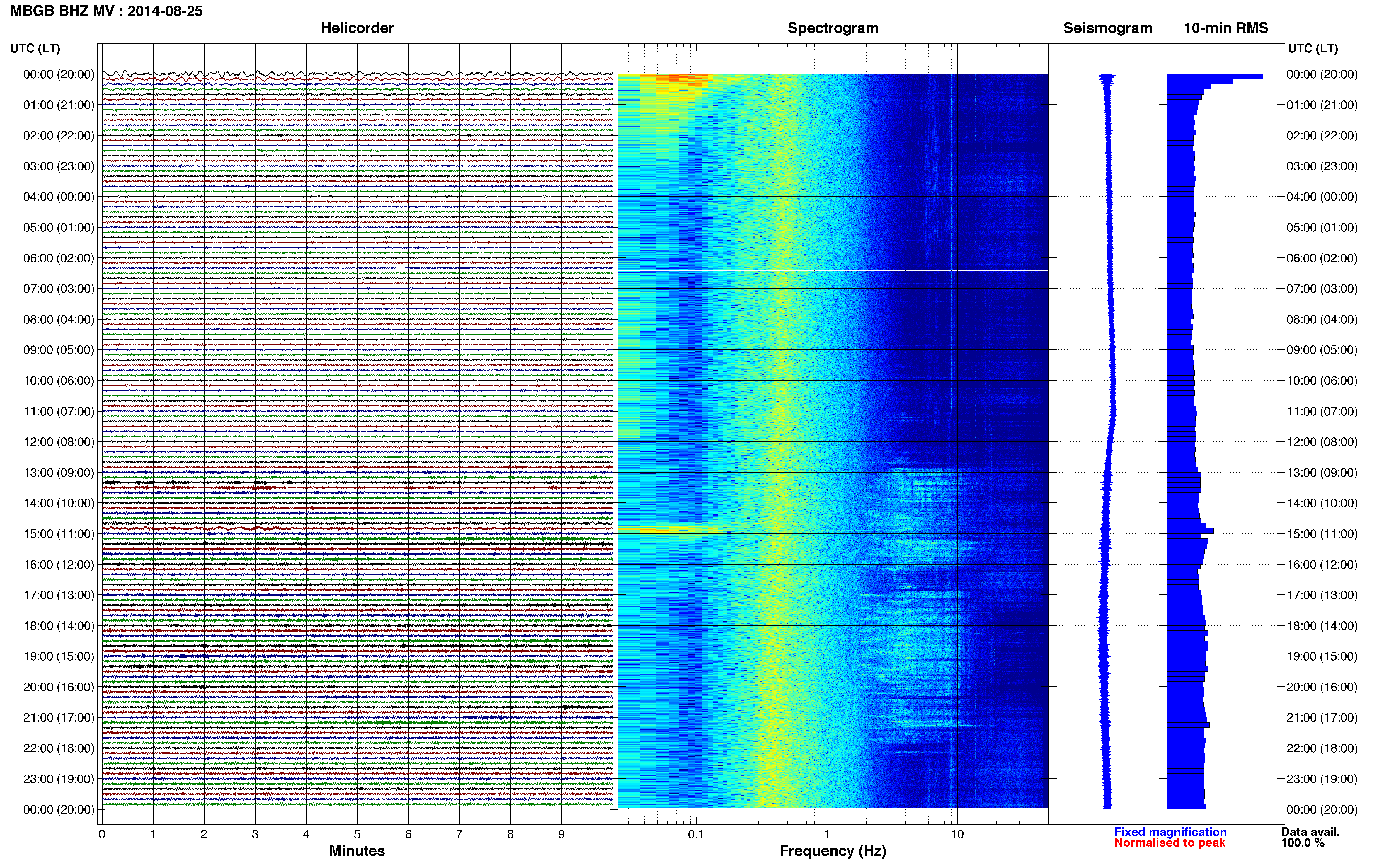Click the 3 tick on the Minutes axis

pyautogui.click(x=255, y=834)
